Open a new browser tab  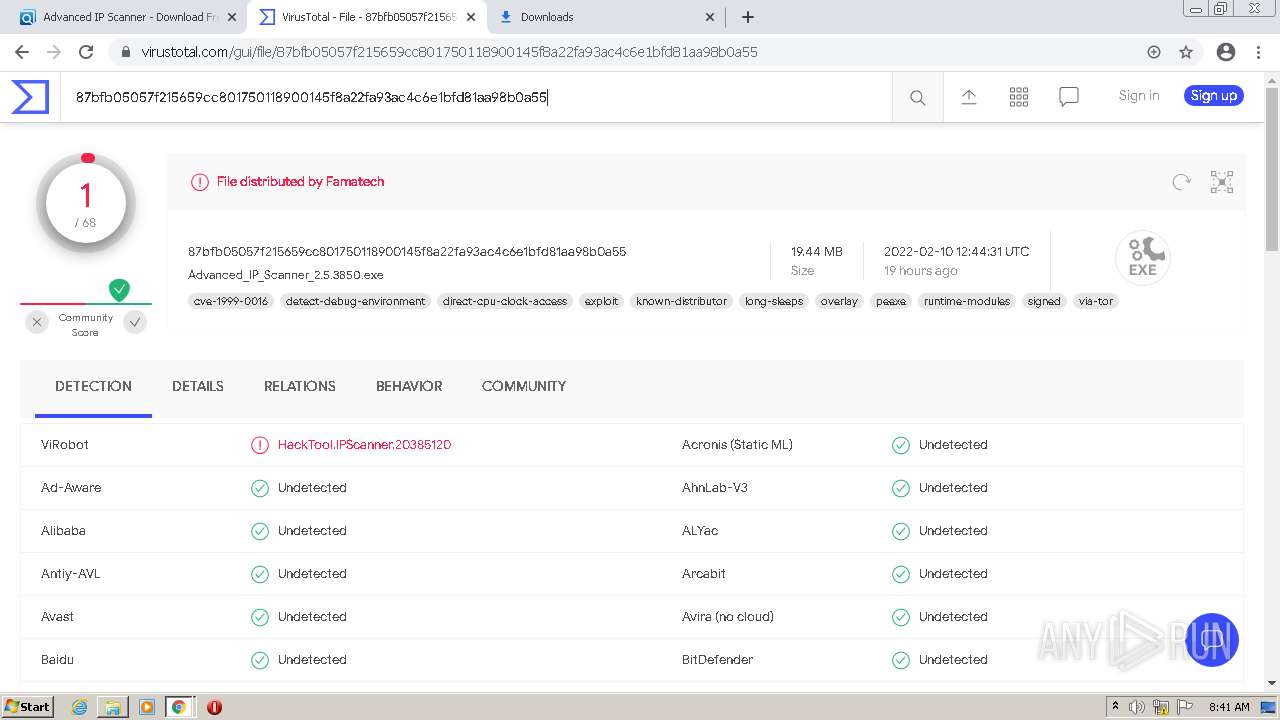click(747, 17)
